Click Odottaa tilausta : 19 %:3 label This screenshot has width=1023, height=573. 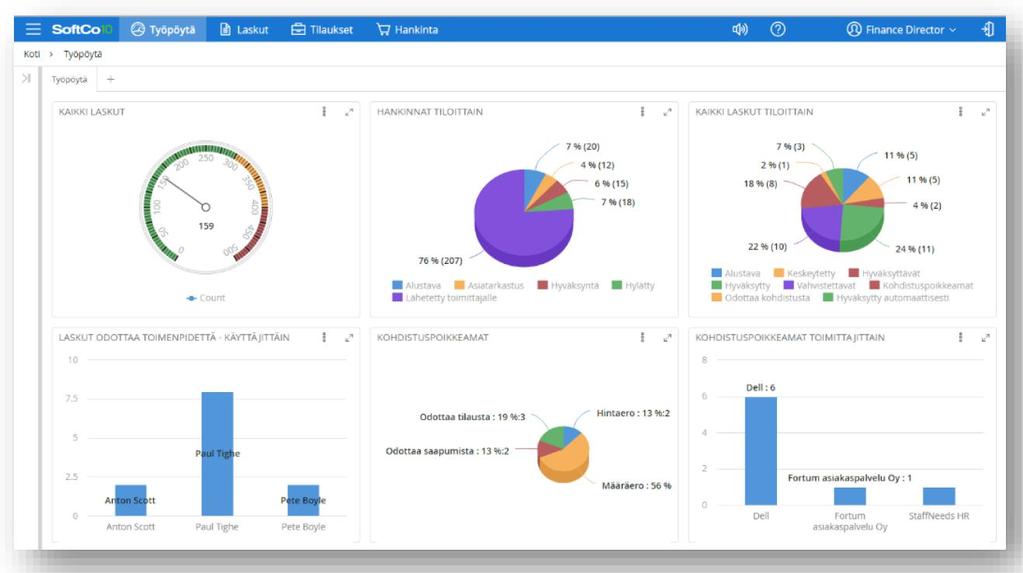[x=472, y=417]
